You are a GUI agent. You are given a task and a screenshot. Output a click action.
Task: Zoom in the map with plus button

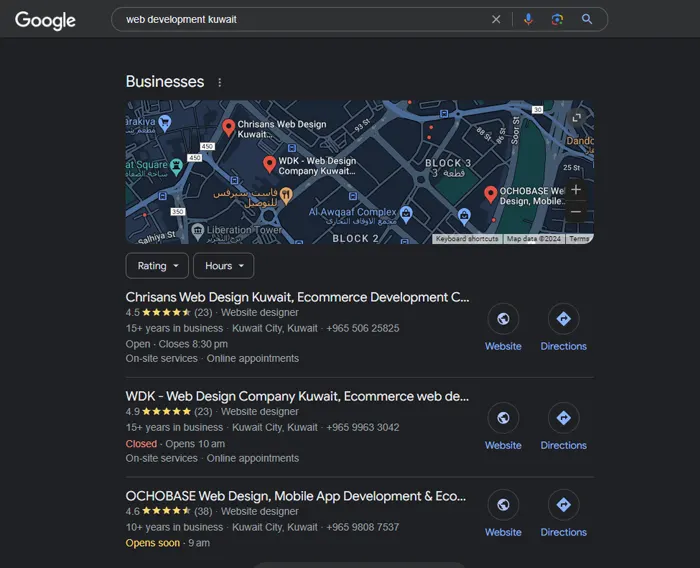(576, 189)
